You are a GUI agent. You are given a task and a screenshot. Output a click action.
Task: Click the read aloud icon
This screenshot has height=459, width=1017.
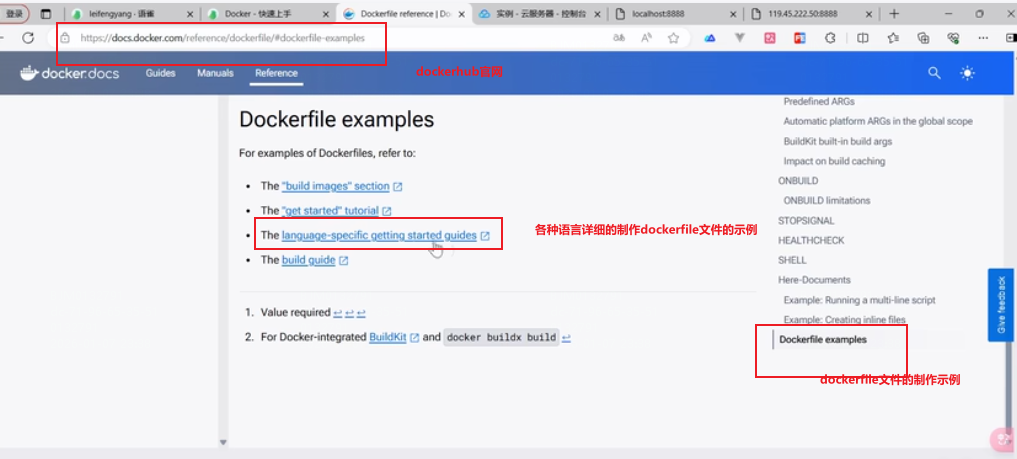[646, 38]
